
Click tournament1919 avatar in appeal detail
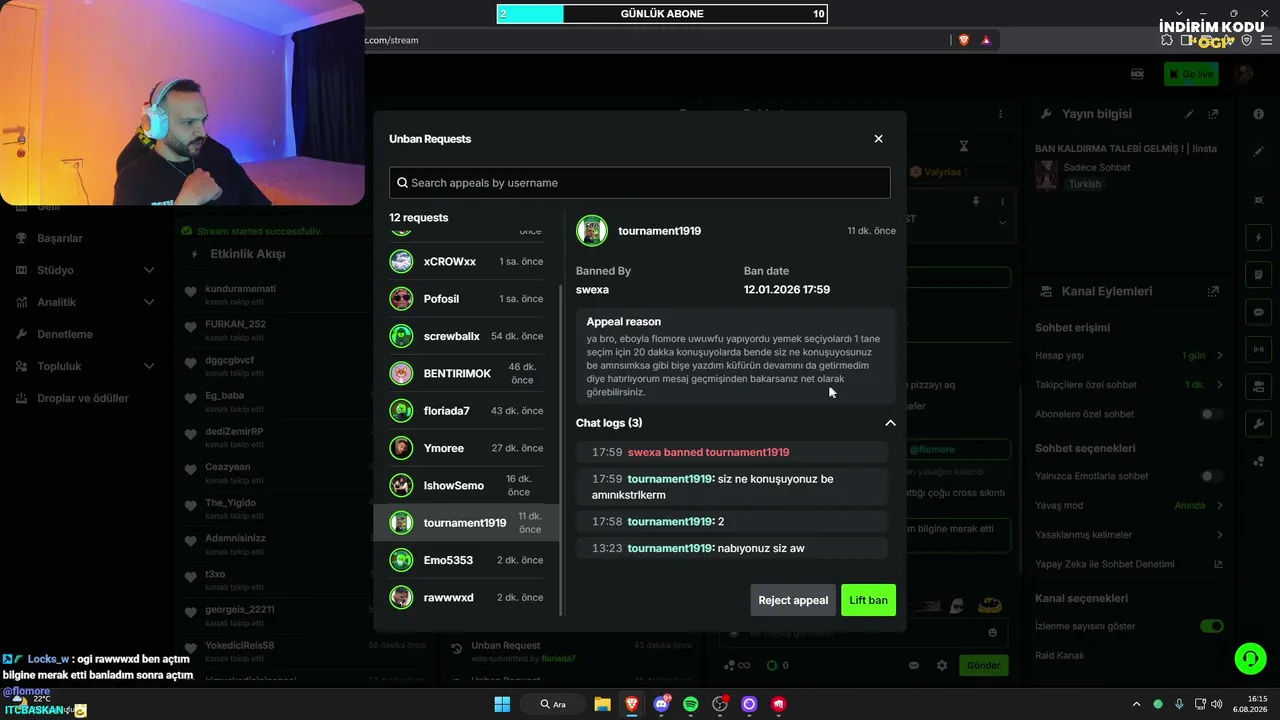tap(592, 231)
